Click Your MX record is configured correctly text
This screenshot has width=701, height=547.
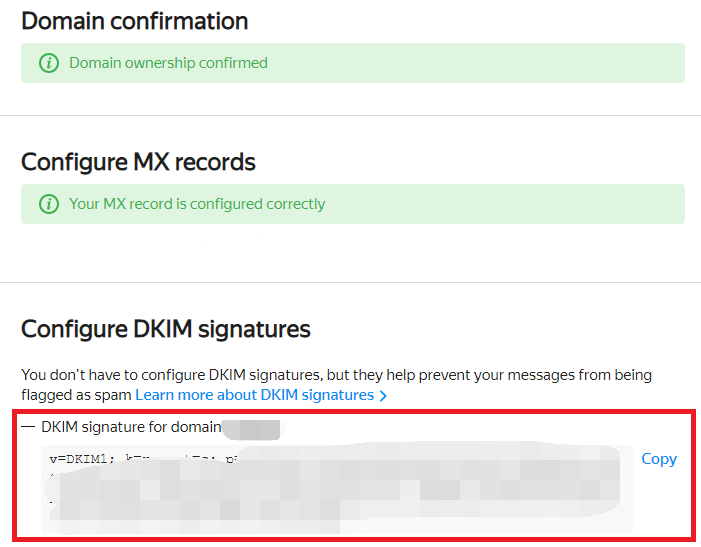[x=197, y=204]
